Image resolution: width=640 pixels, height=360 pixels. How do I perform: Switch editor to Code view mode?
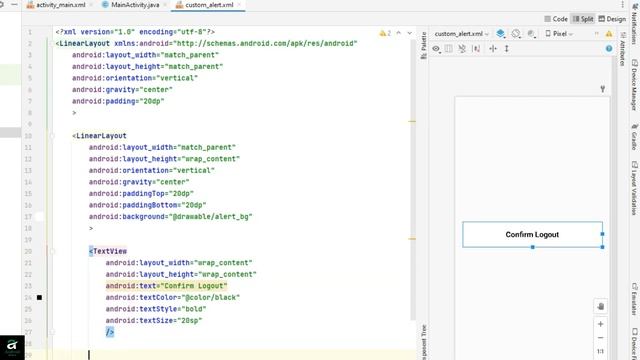click(556, 19)
